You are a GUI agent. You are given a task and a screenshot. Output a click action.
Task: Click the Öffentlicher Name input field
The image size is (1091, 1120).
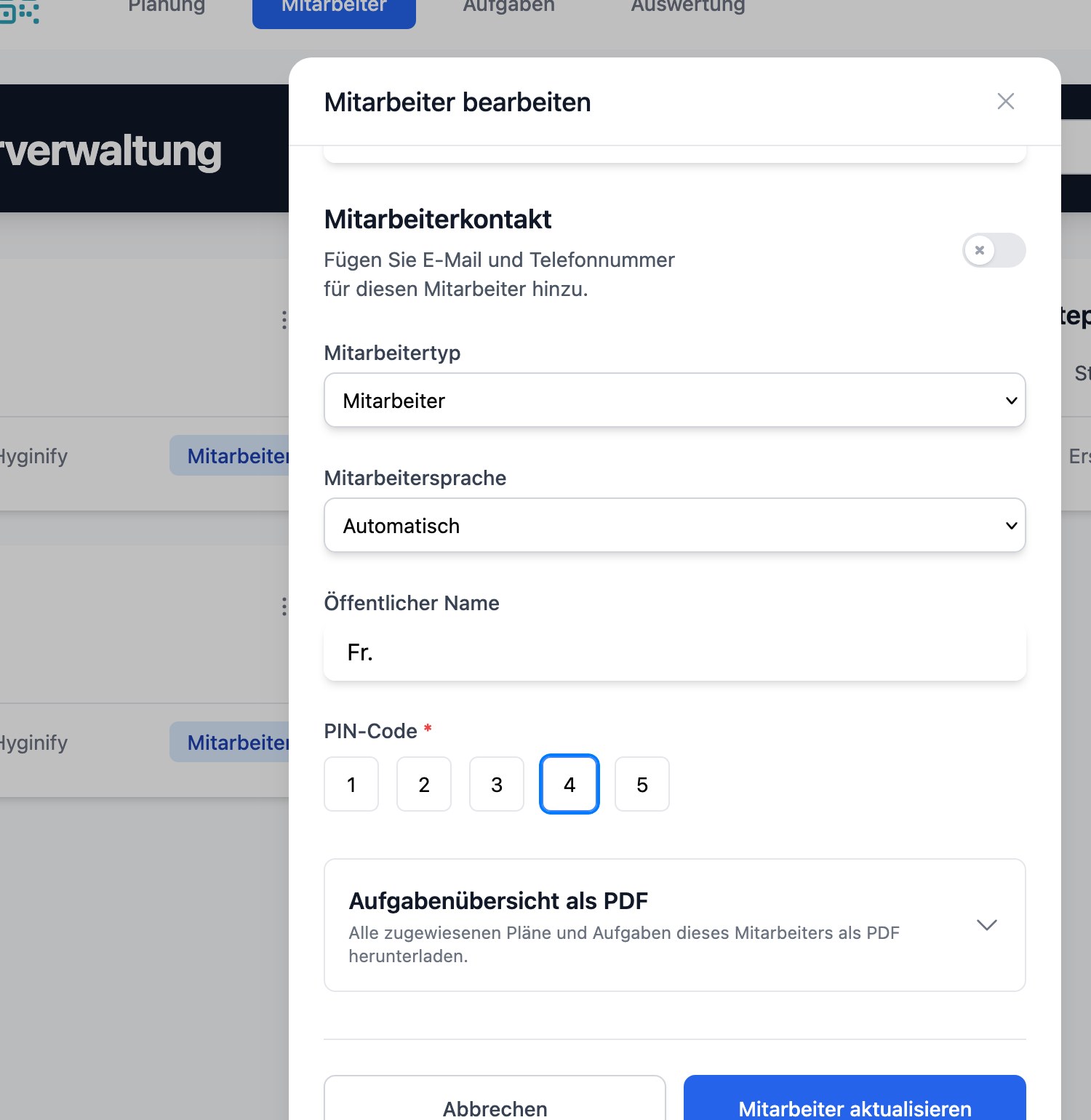pos(674,652)
